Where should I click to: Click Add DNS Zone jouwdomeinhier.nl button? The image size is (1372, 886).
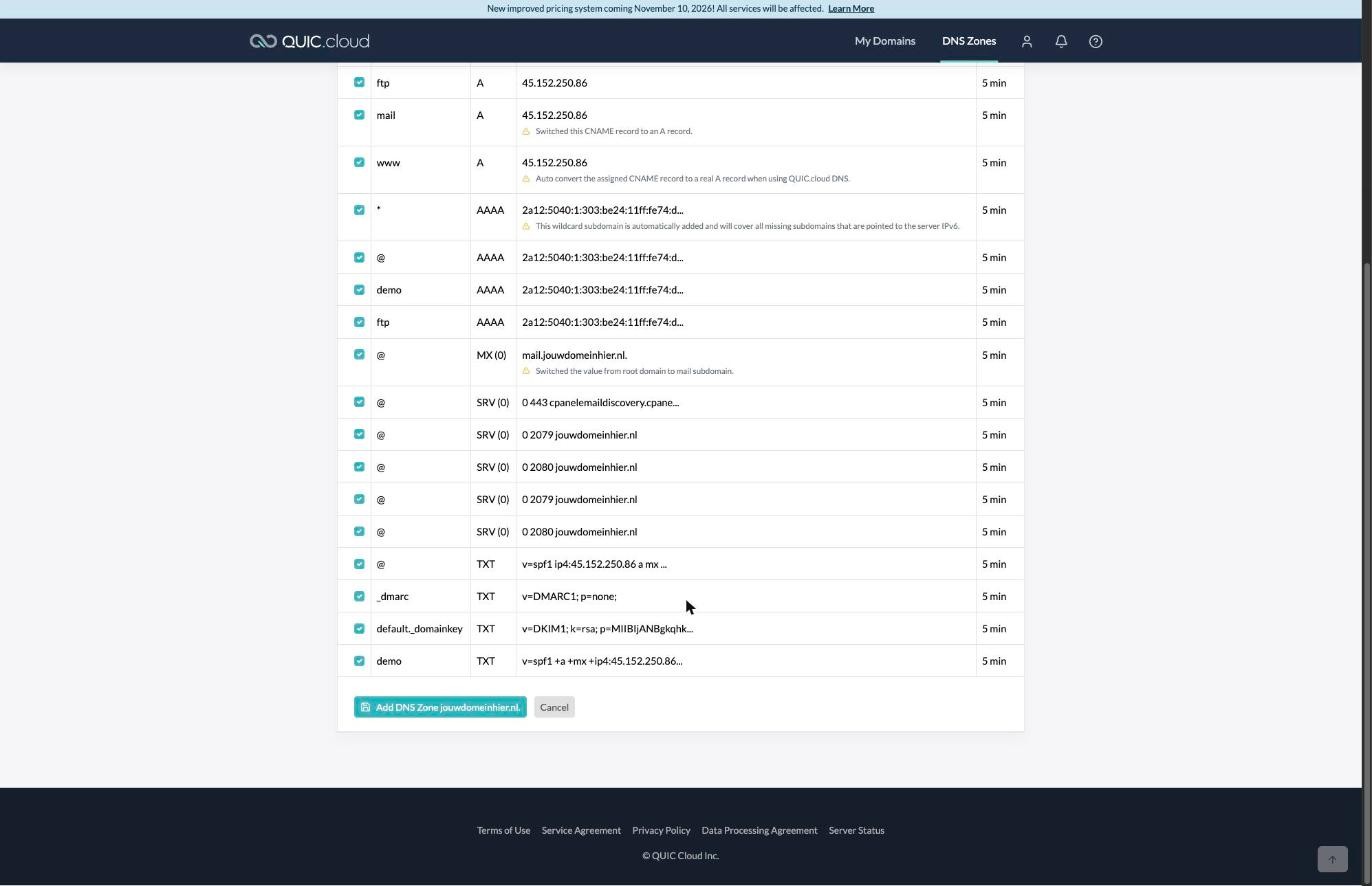[x=440, y=707]
